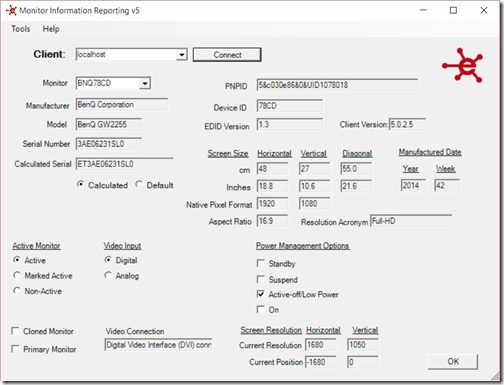The image size is (504, 385).
Task: Click the Calculated Serial field
Action: tap(124, 164)
